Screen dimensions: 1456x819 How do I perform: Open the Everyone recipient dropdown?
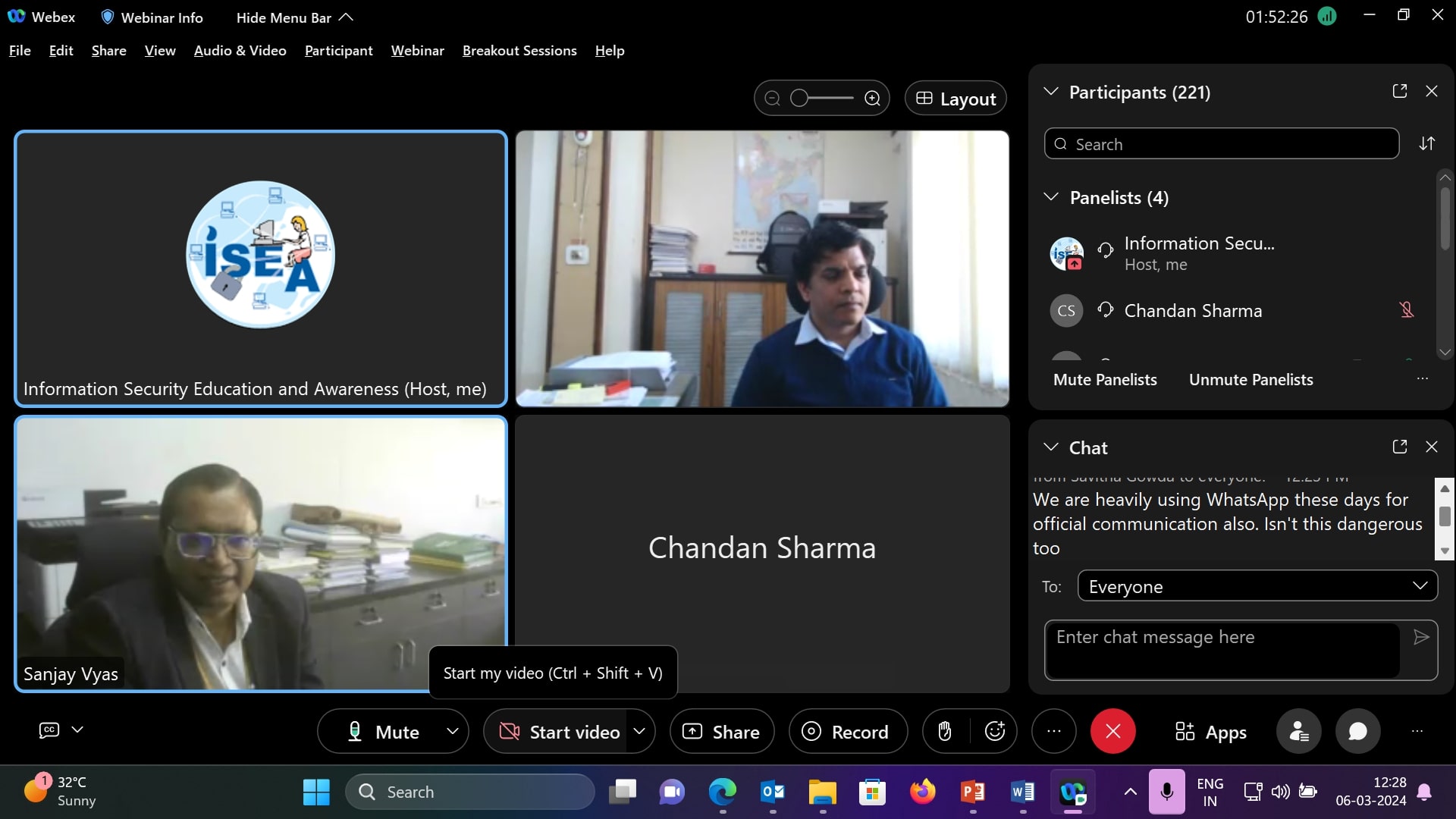tap(1257, 586)
